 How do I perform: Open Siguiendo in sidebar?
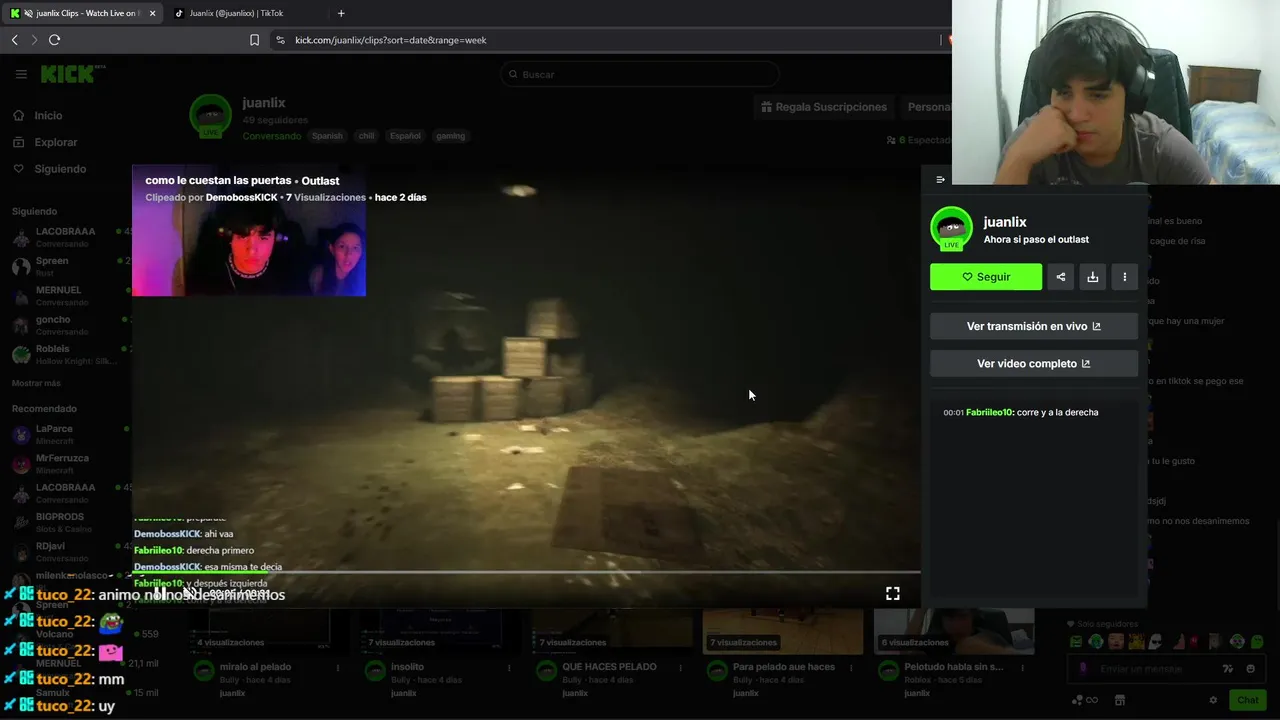(60, 169)
